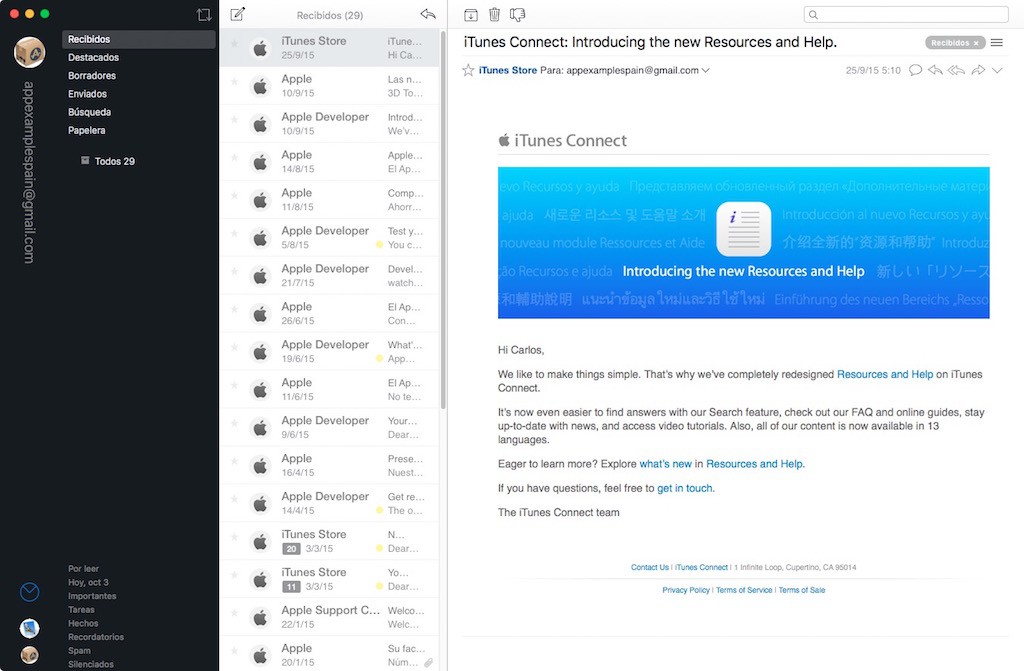Click the reply arrow above the message list
1024x671 pixels.
pyautogui.click(x=428, y=14)
